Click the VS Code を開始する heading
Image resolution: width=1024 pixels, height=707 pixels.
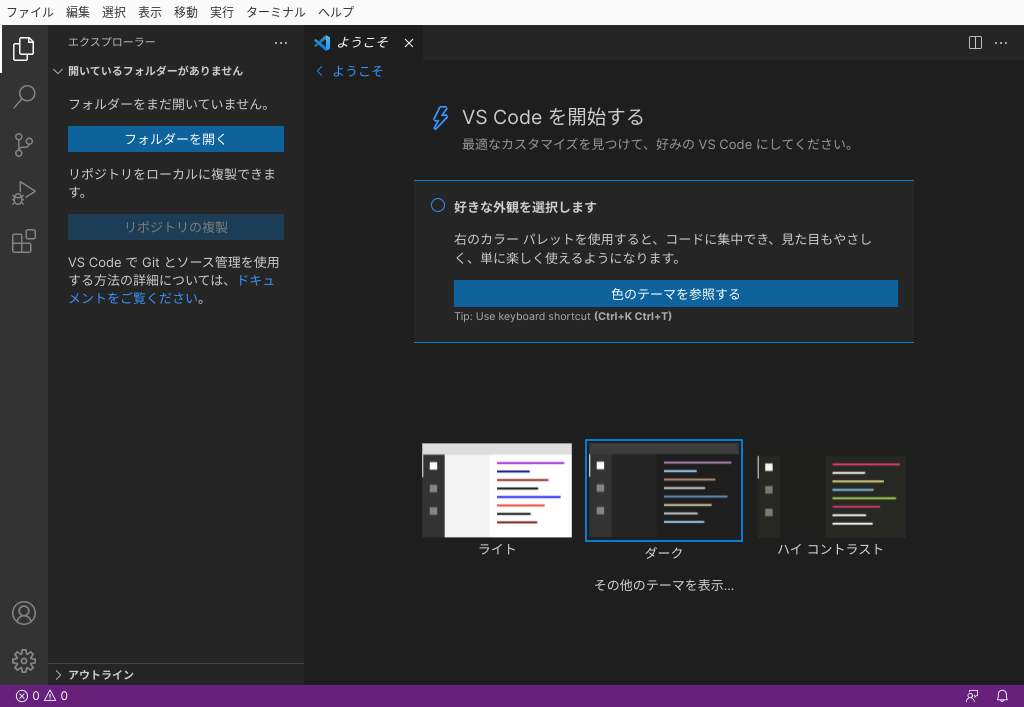point(552,117)
